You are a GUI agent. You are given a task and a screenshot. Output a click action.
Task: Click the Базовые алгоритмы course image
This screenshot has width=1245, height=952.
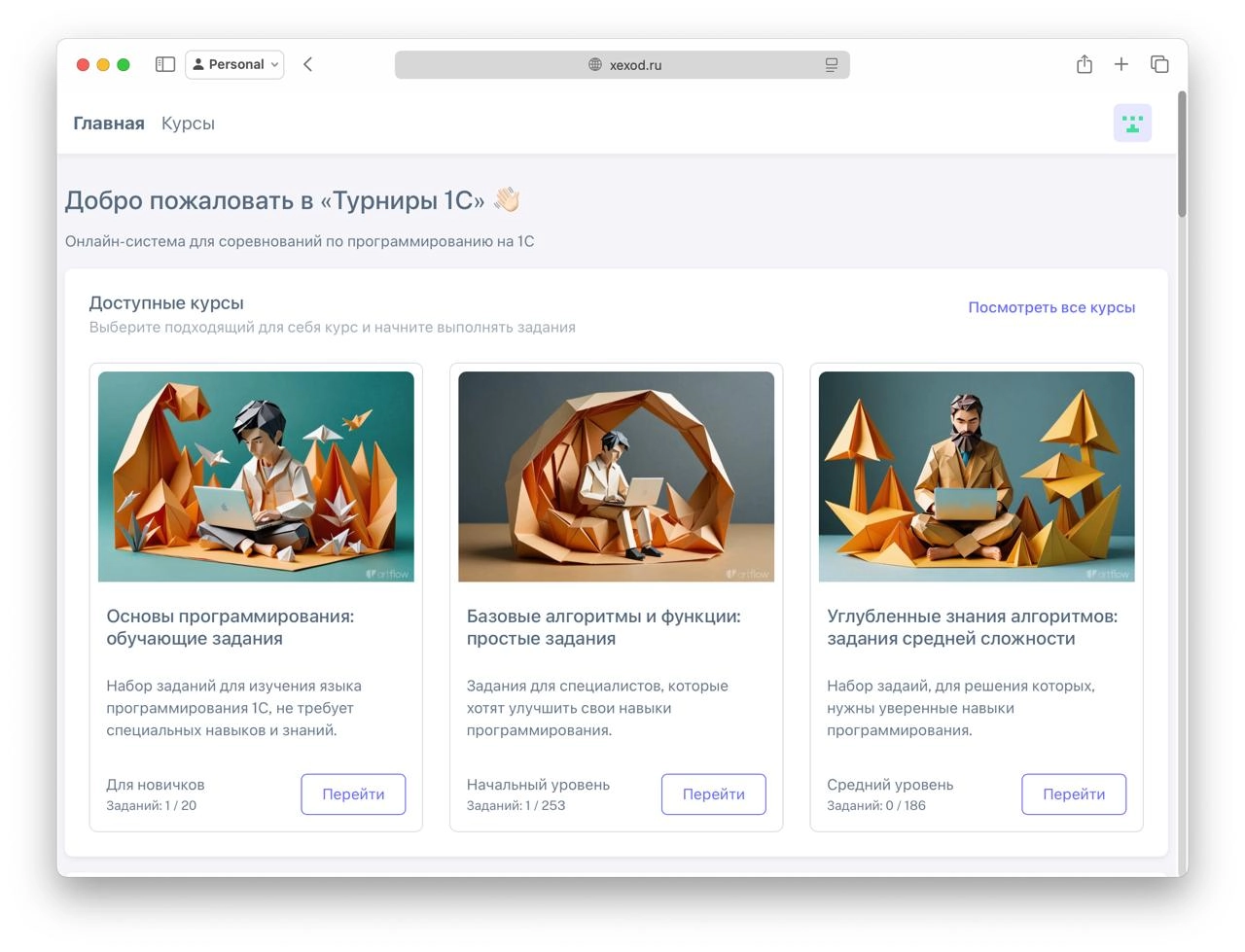(x=617, y=476)
